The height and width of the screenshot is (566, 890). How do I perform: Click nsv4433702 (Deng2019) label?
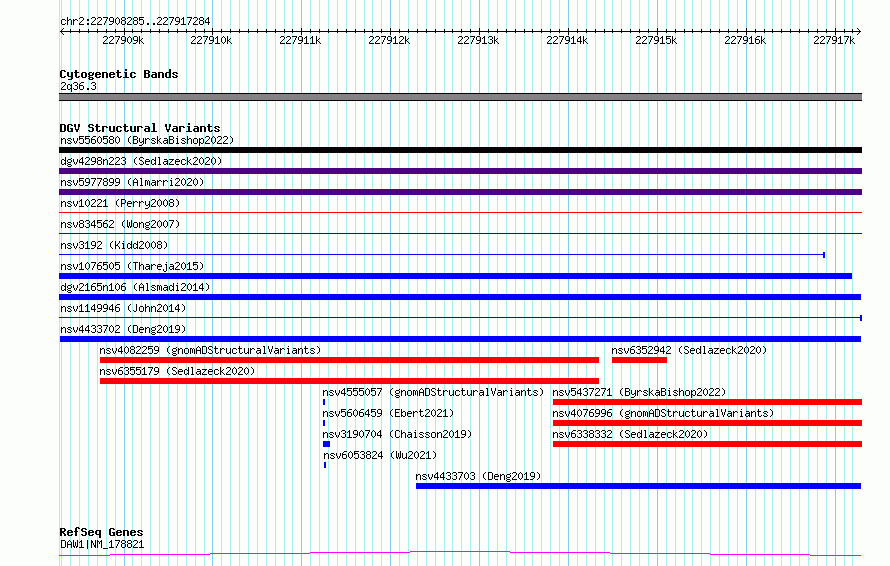pyautogui.click(x=123, y=329)
